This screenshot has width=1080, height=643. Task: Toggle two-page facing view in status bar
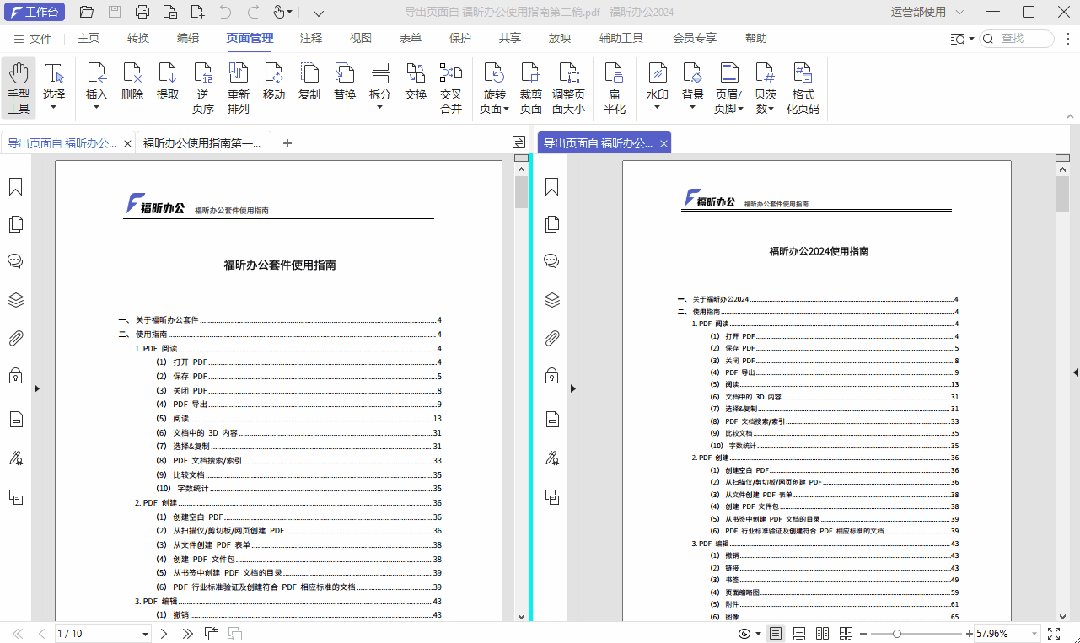pos(822,634)
